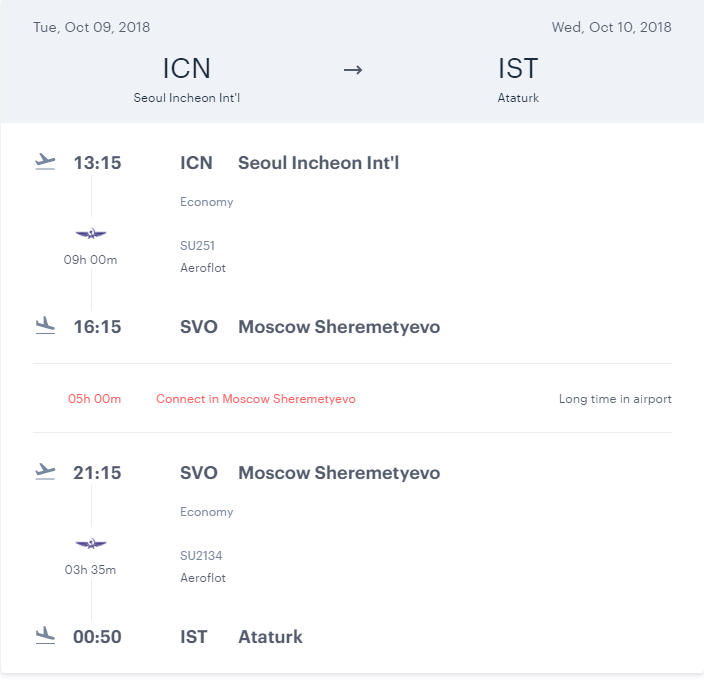Click the Tue, Oct 09, 2018 departure date
This screenshot has width=704, height=680.
(x=92, y=27)
